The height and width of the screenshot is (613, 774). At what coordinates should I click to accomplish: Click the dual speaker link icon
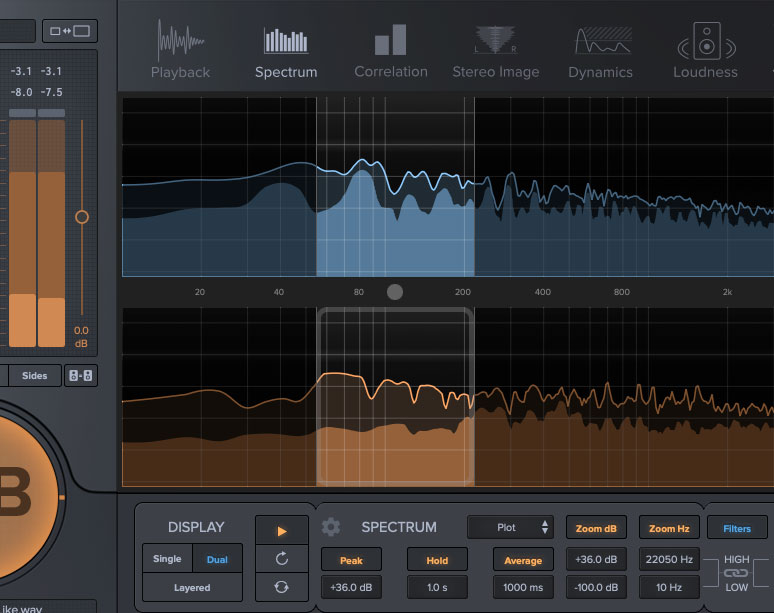80,376
